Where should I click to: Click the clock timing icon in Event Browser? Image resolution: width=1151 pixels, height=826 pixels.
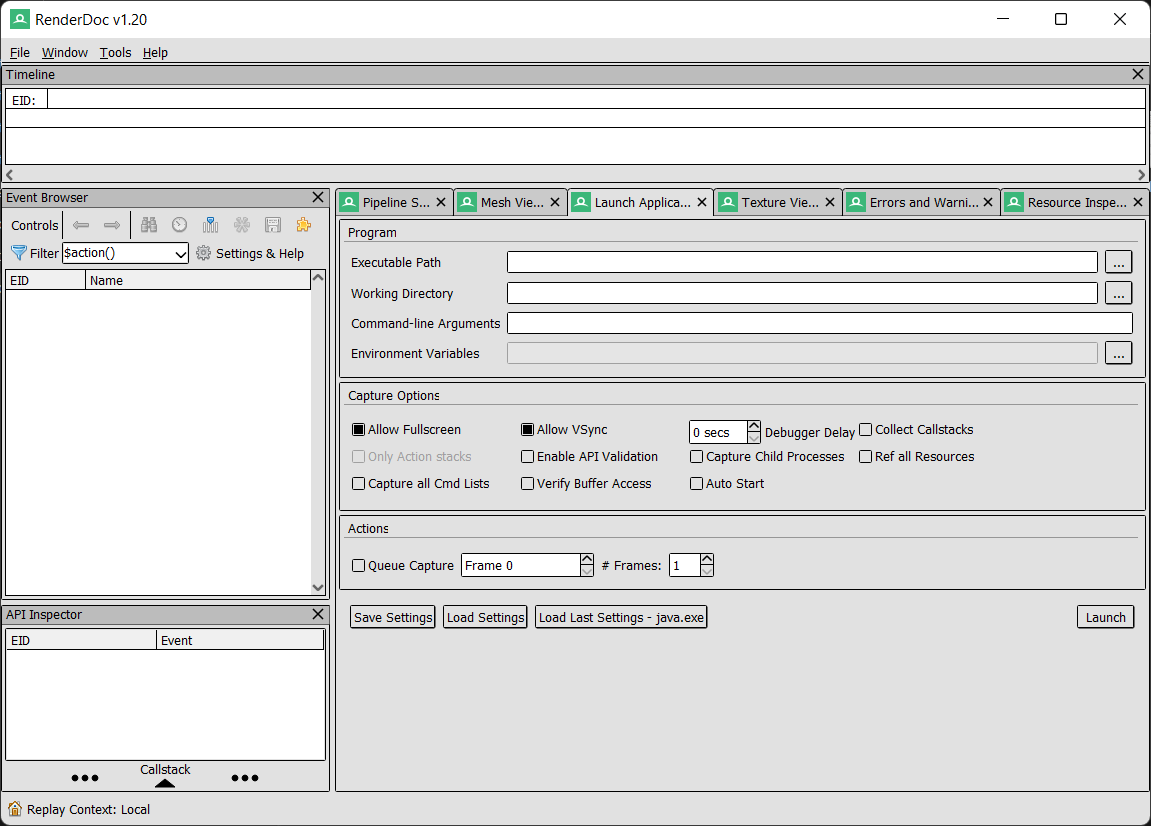tap(179, 225)
